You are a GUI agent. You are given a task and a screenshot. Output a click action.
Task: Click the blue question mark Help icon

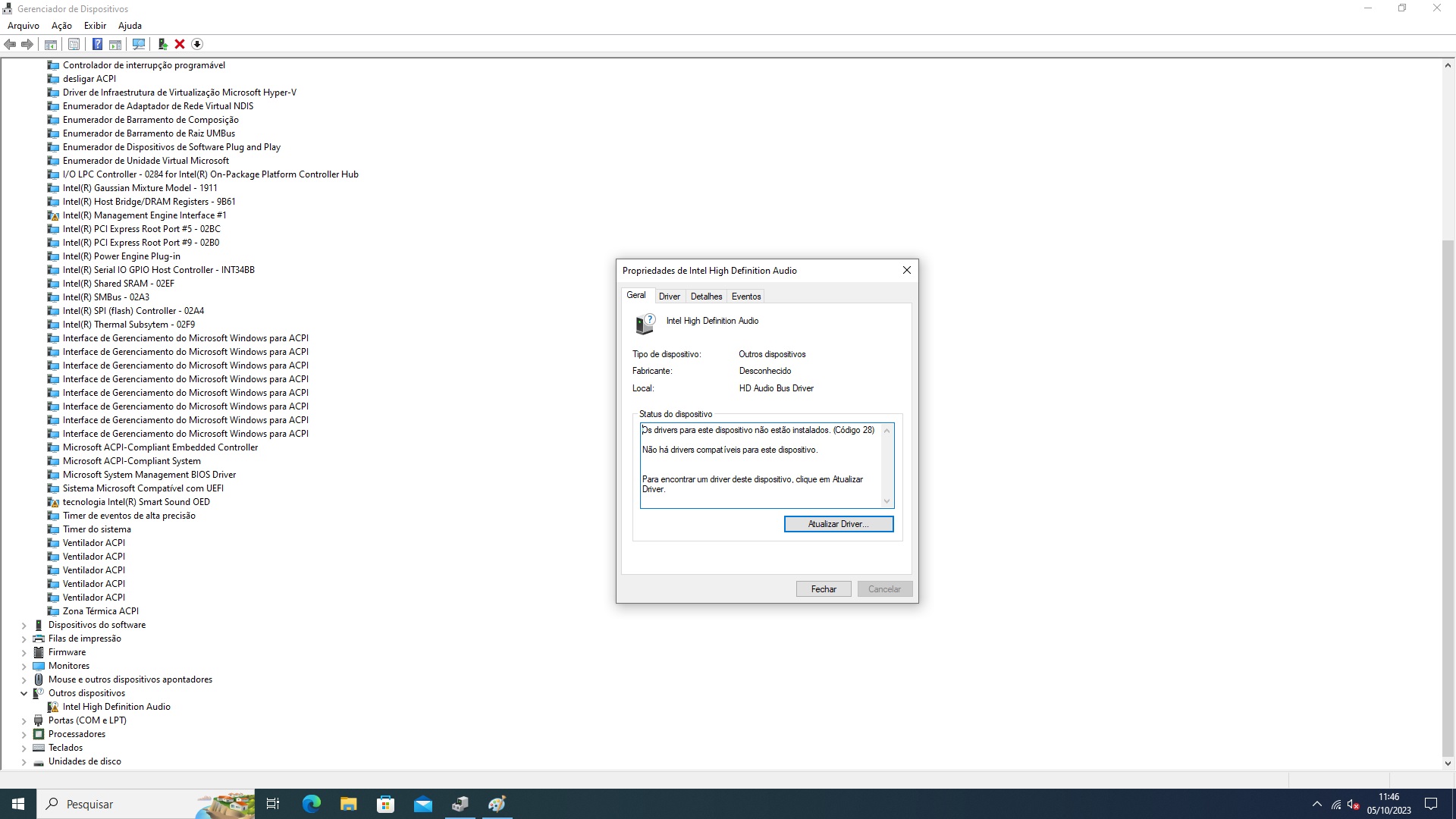click(97, 44)
